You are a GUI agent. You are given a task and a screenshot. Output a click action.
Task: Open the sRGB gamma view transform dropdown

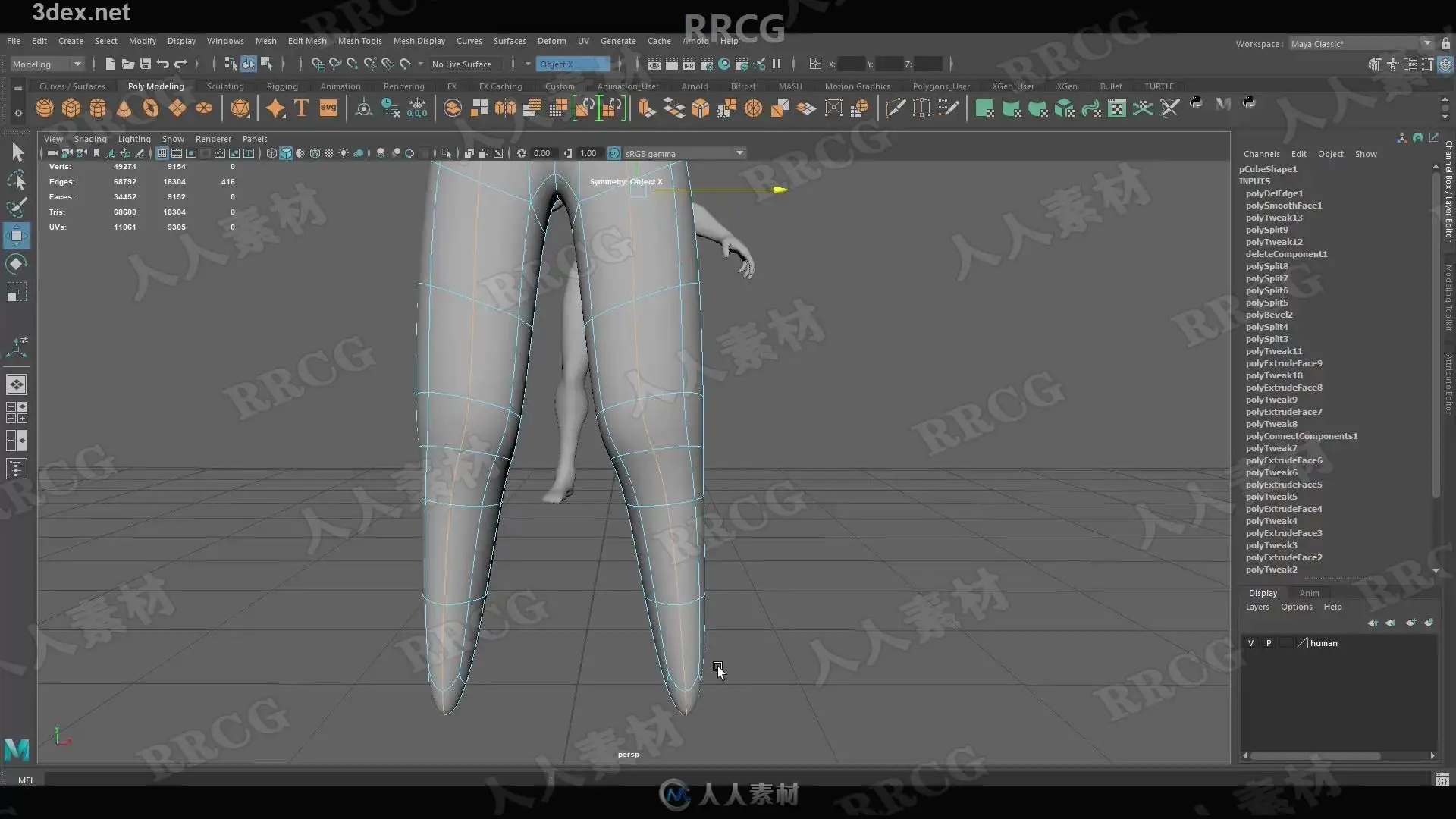click(x=684, y=153)
